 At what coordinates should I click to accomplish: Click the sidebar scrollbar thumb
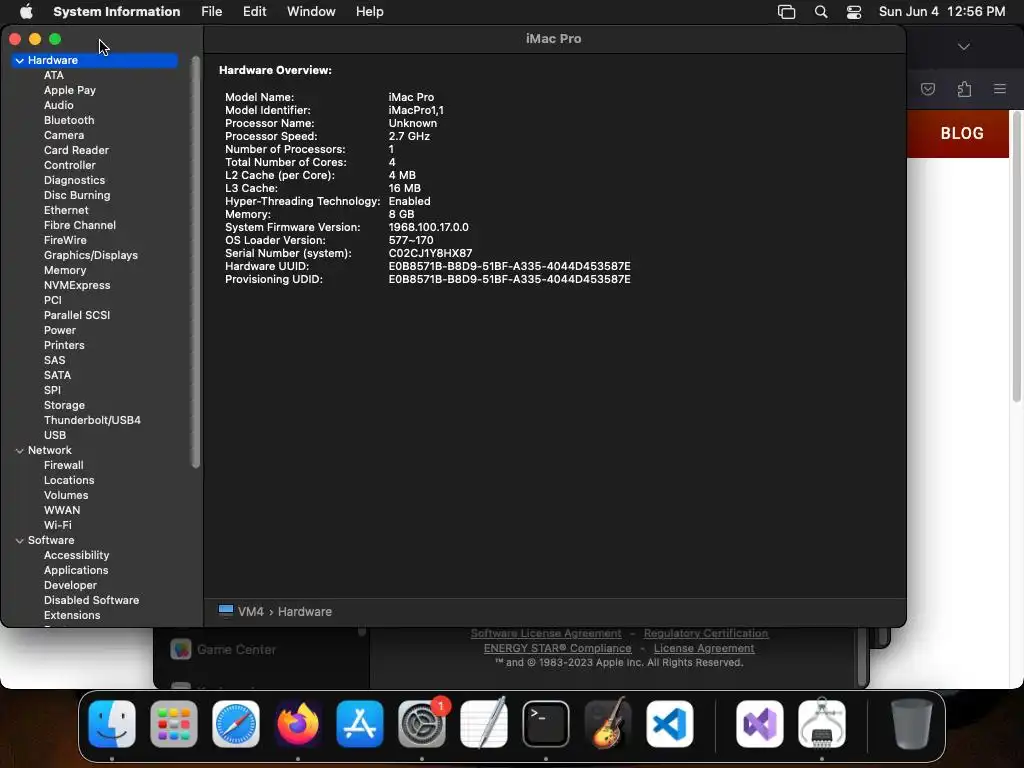click(195, 261)
